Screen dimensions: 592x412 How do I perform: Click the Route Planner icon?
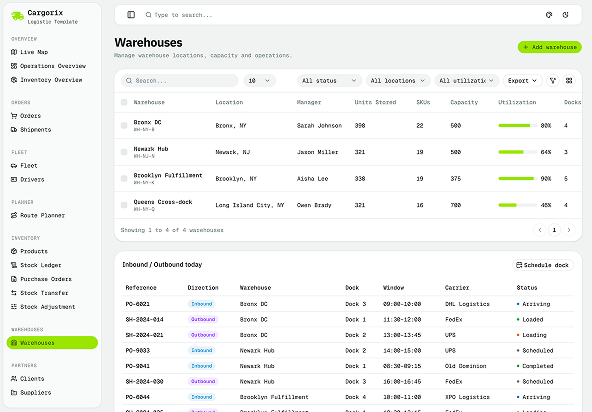[14, 215]
